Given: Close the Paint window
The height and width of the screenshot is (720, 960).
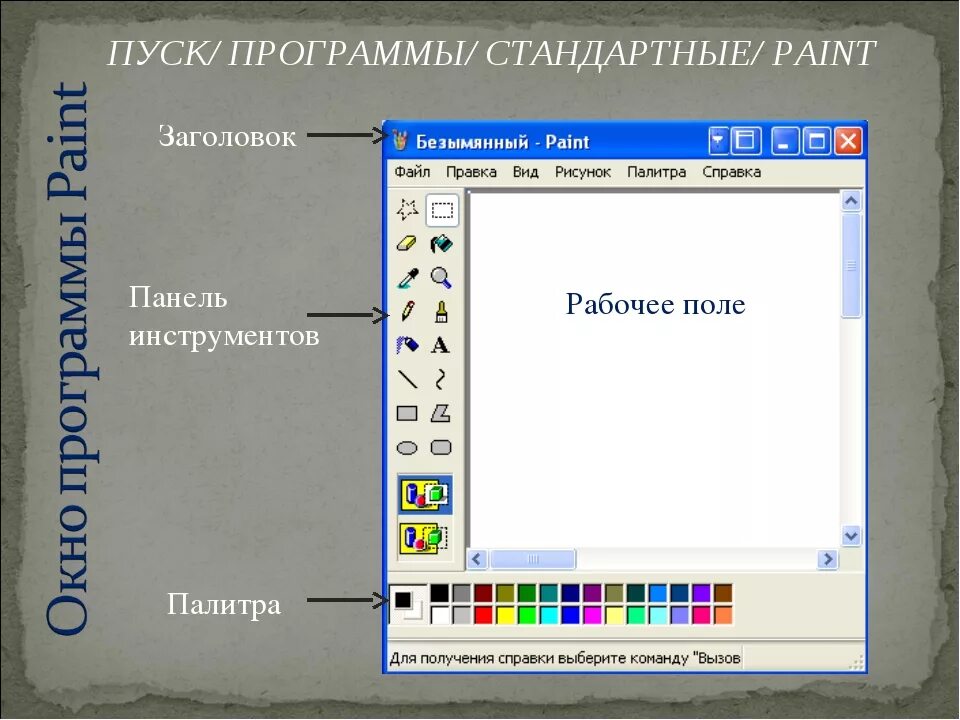Looking at the screenshot, I should pos(848,141).
